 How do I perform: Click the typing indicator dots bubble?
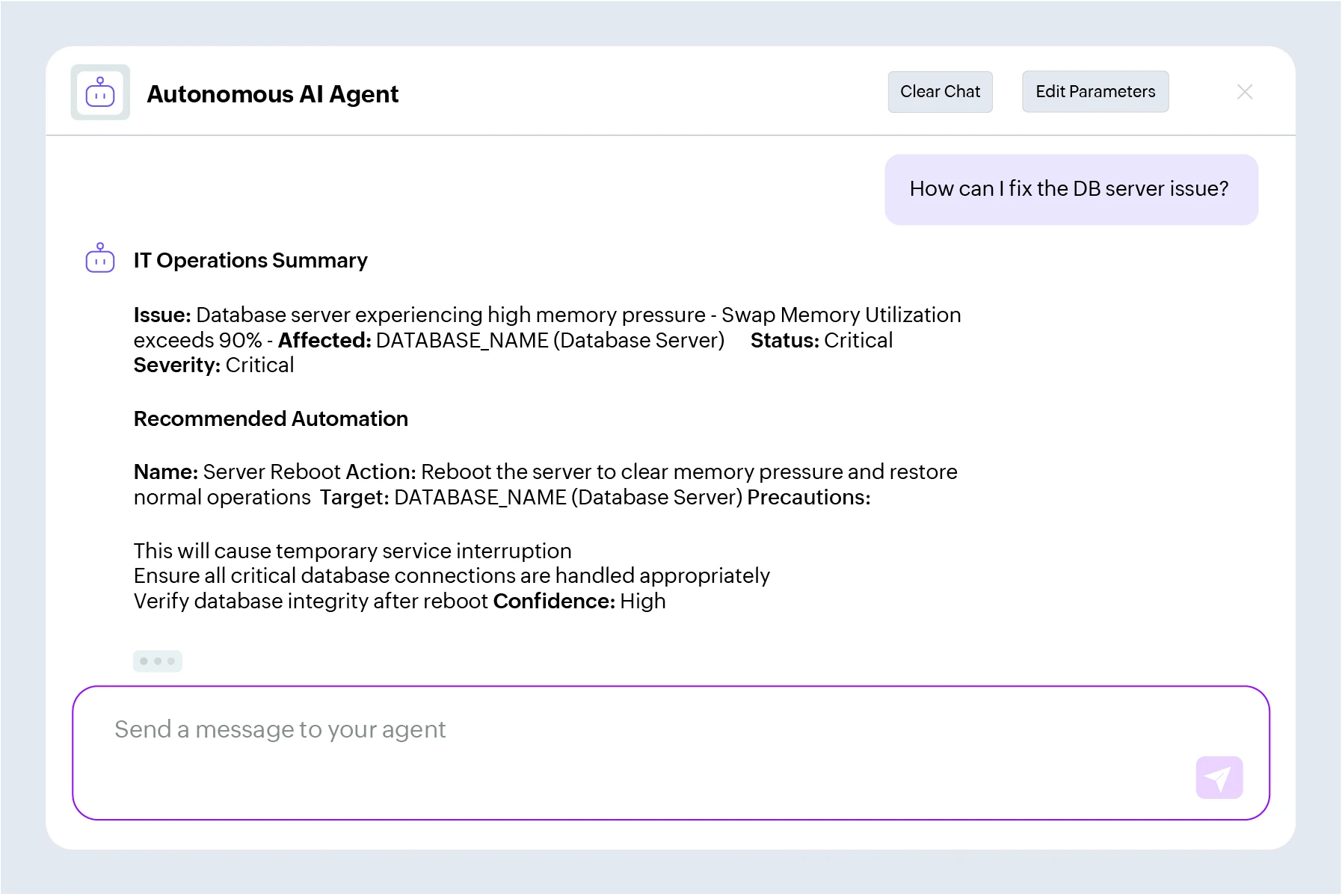coord(158,661)
